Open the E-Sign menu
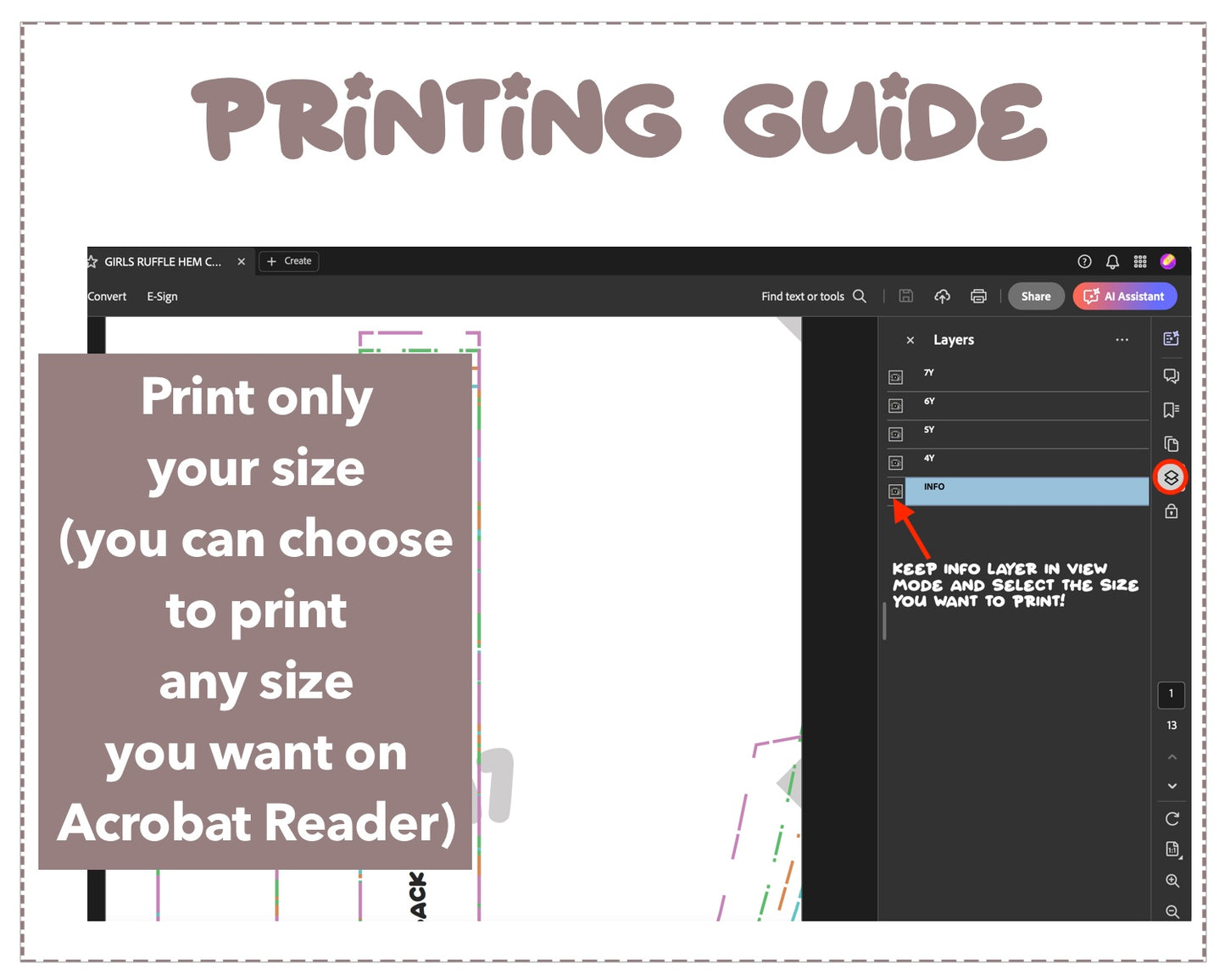This screenshot has height=980, width=1225. click(x=162, y=297)
